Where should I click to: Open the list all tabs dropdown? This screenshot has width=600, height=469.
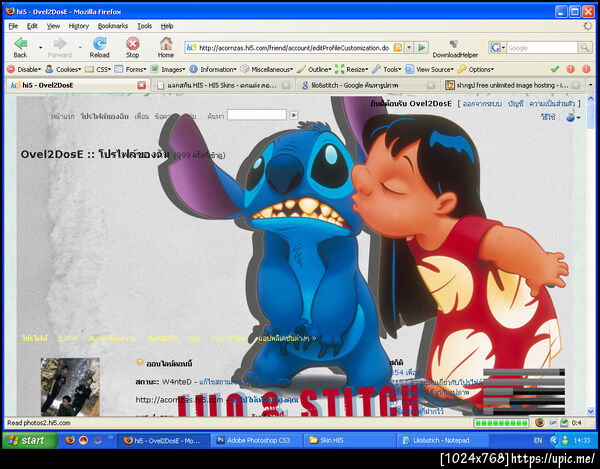(x=590, y=85)
